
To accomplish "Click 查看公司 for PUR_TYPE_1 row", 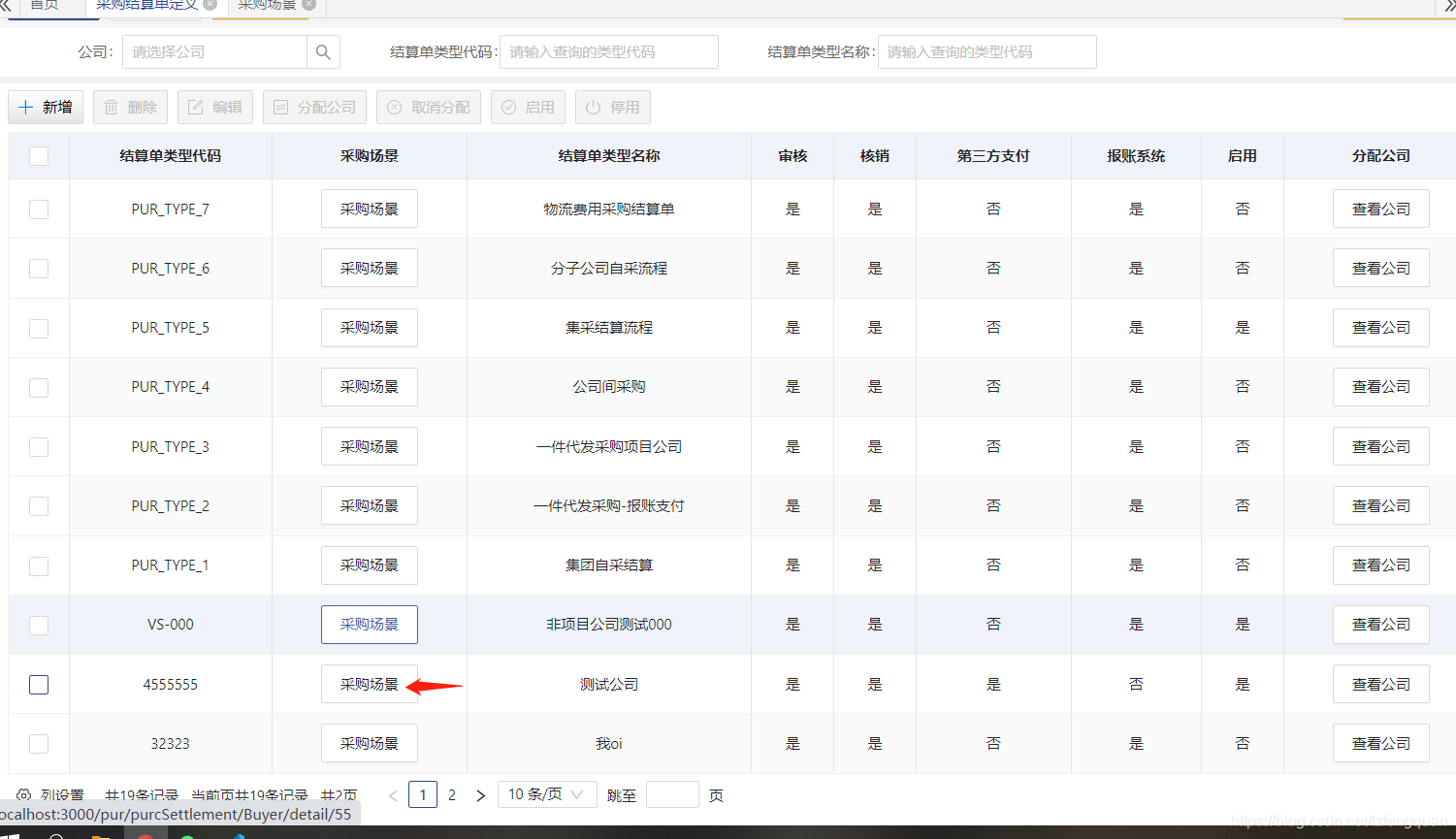I will (x=1381, y=565).
